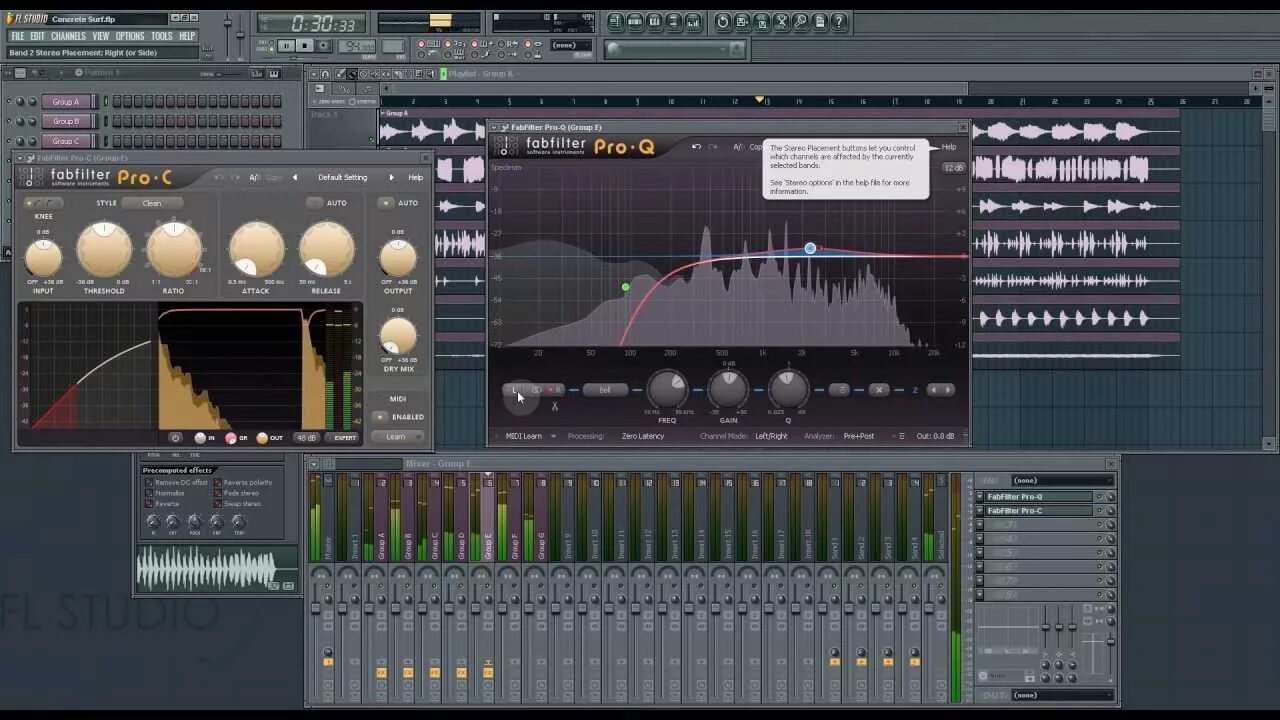The image size is (1280, 720).
Task: Open the Pro-C Clean style dropdown
Action: pos(152,203)
